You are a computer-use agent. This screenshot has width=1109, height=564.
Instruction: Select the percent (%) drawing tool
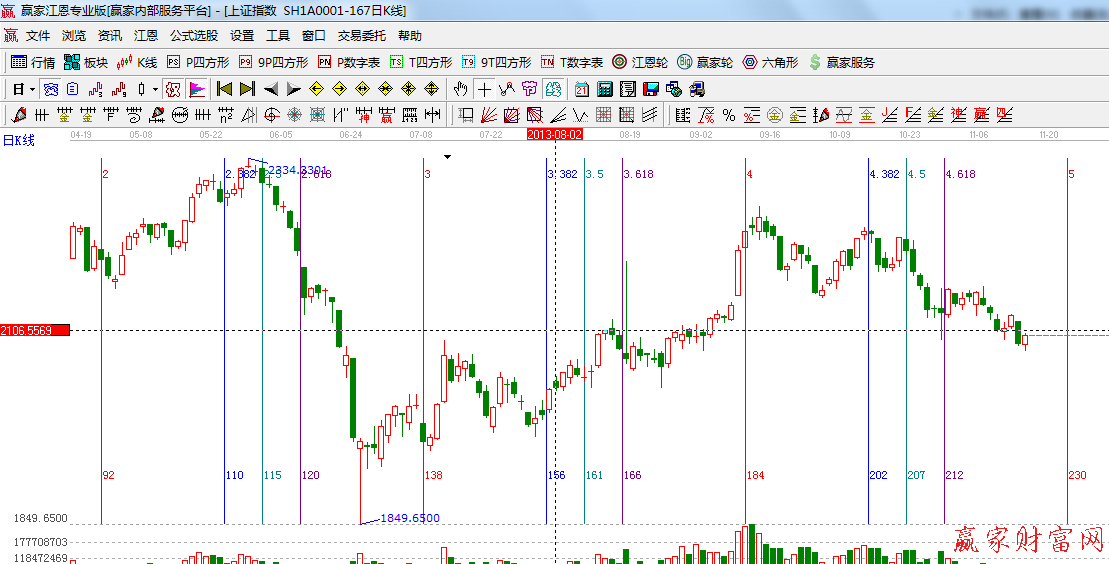click(x=729, y=115)
